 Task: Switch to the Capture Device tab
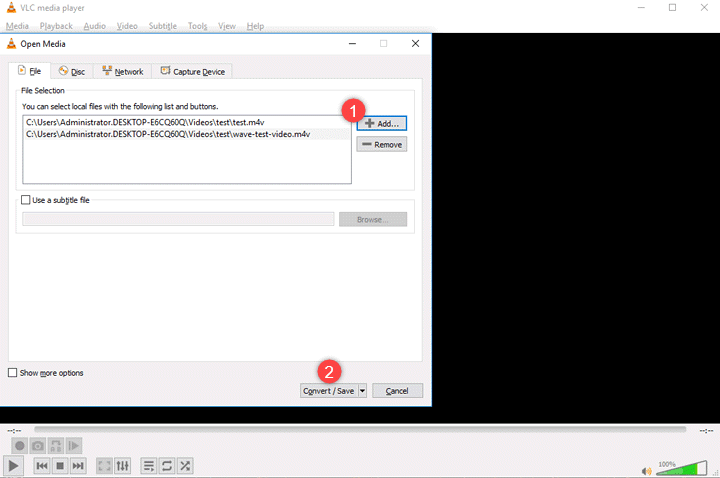pos(192,72)
